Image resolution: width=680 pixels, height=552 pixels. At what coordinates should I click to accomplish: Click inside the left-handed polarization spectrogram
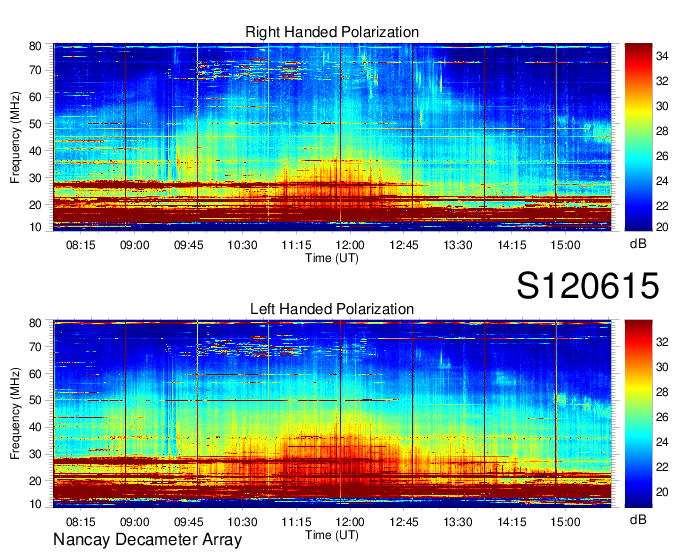[332, 413]
